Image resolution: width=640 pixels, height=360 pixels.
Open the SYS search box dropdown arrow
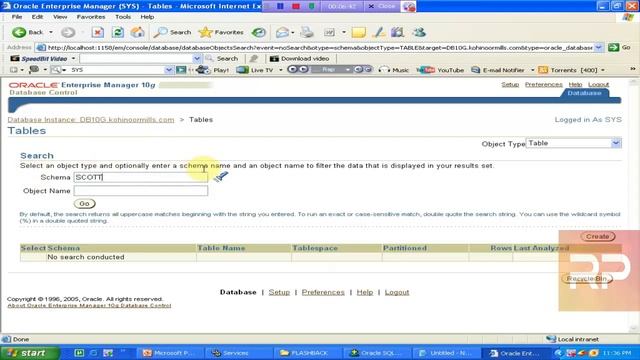coord(169,70)
